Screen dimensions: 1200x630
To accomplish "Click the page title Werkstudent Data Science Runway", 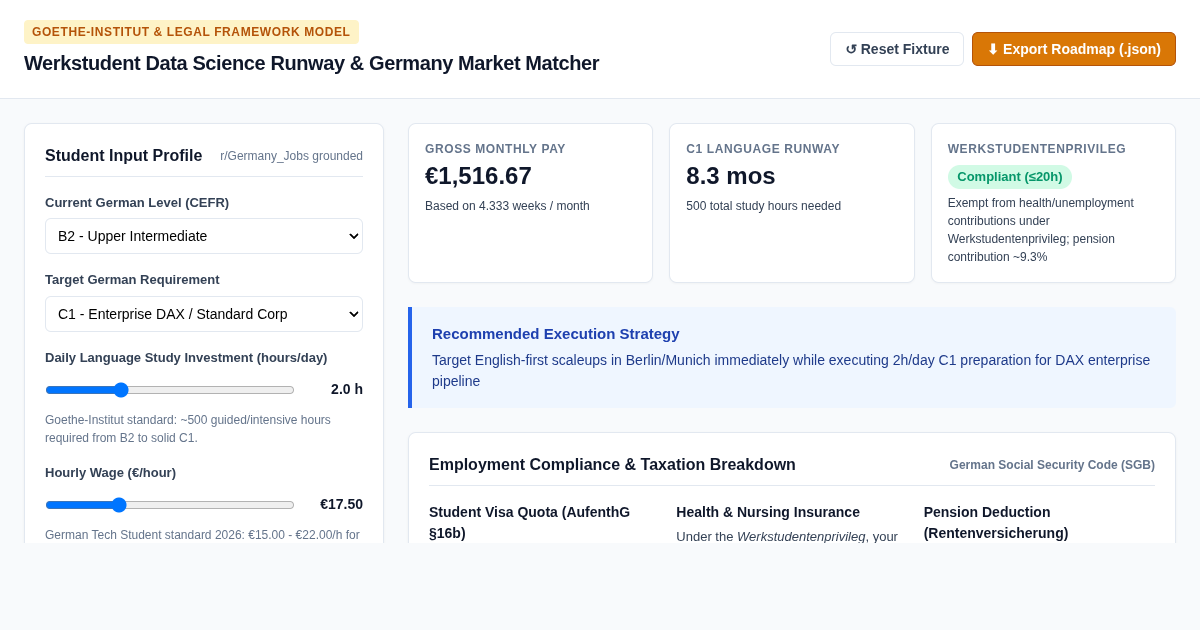I will 311,63.
